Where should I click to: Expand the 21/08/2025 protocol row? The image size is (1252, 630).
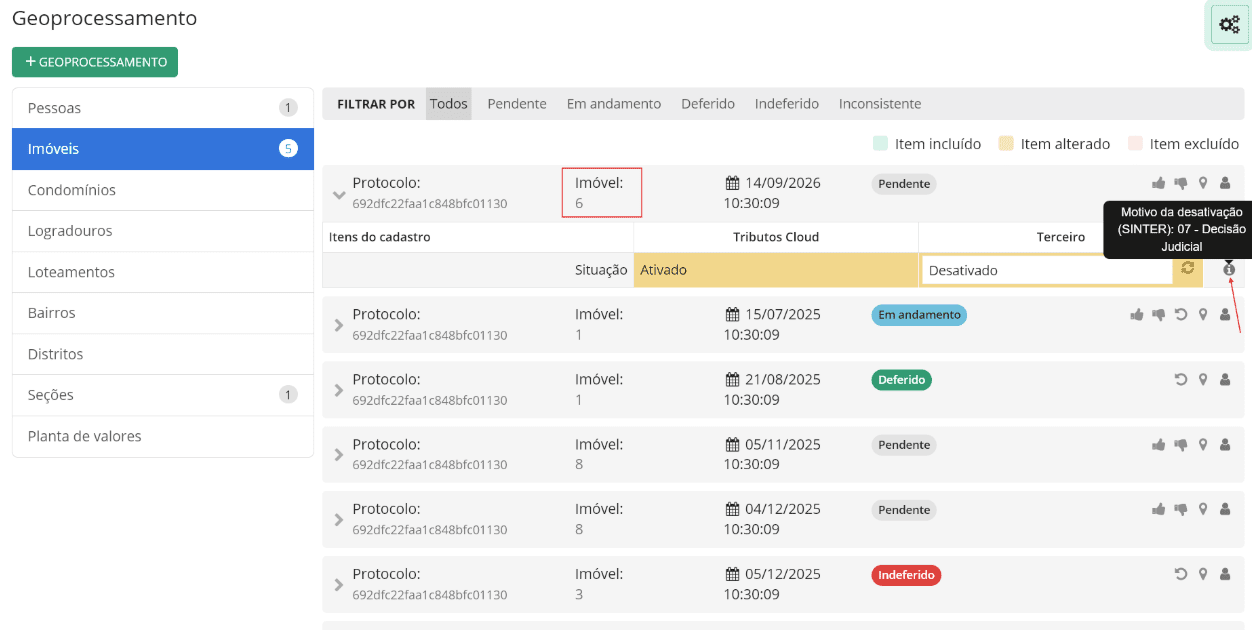339,390
